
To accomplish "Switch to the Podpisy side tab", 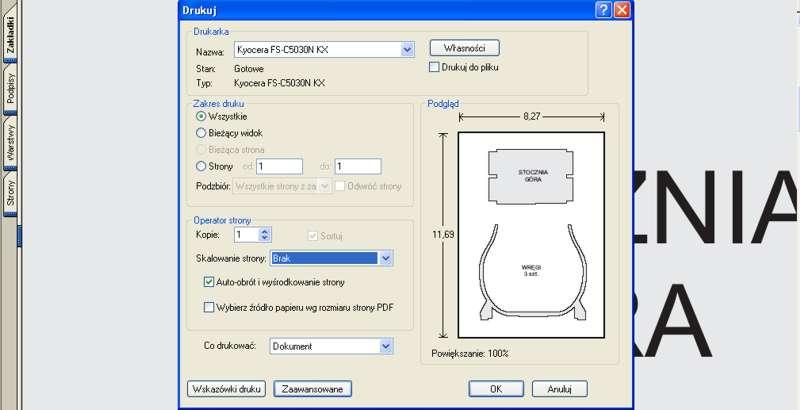I will pos(10,89).
